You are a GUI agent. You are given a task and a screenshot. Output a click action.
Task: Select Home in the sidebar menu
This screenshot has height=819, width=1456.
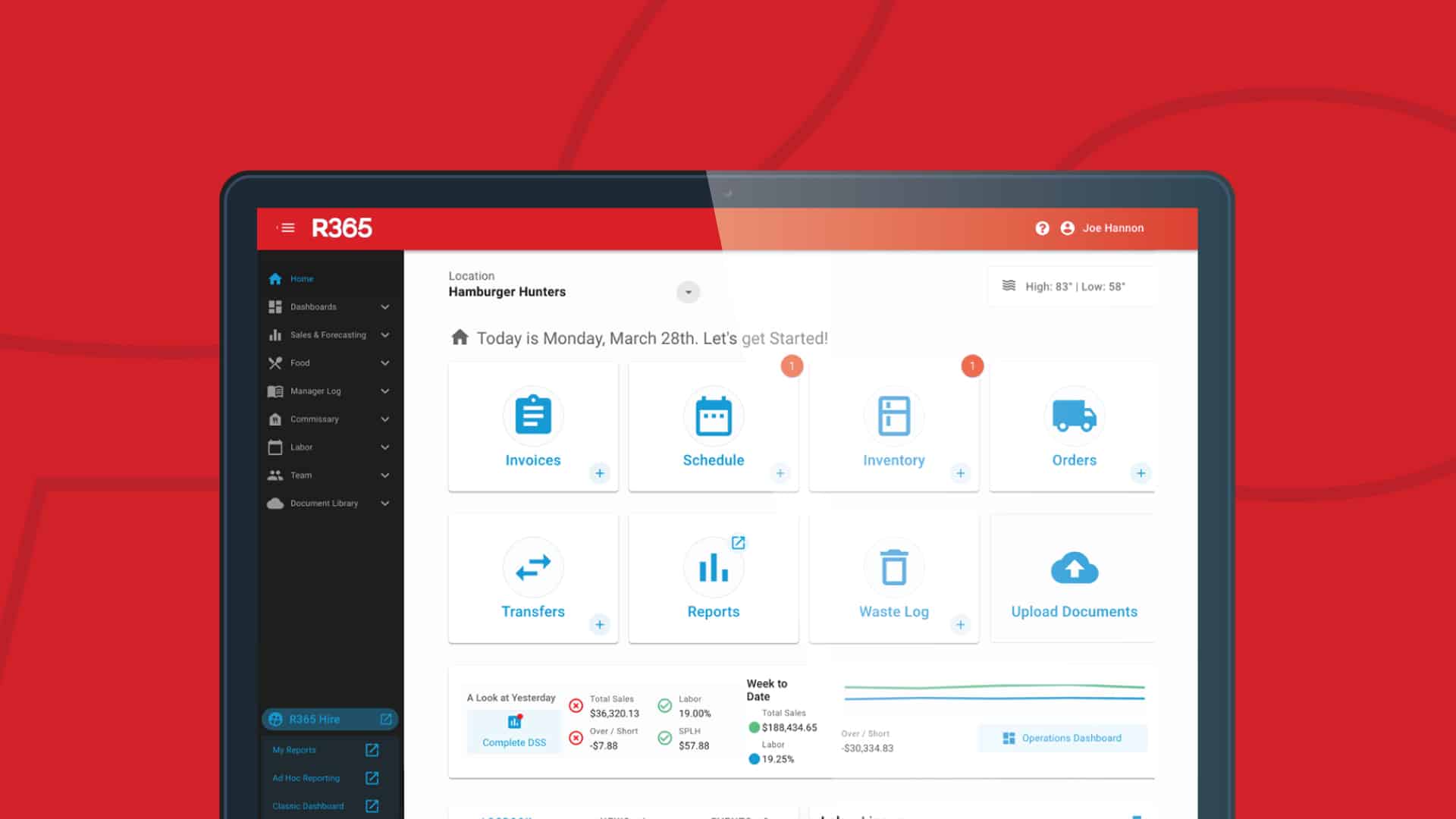302,279
